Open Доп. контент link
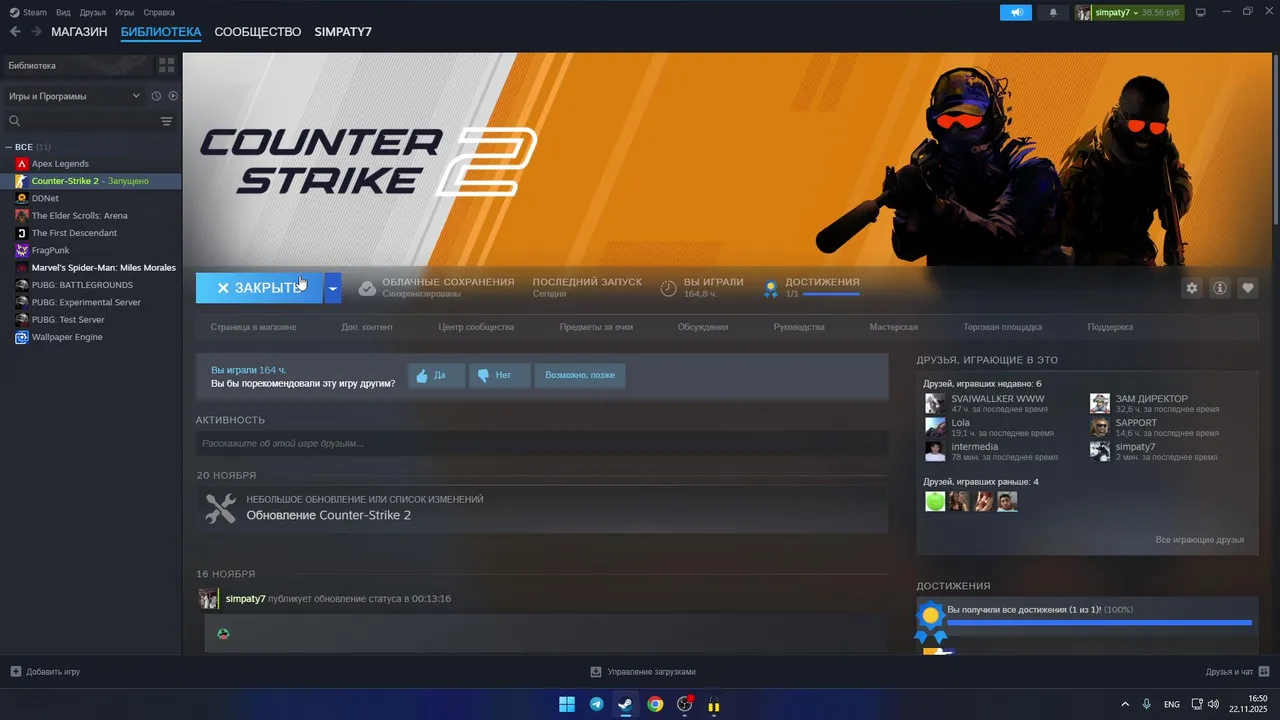The height and width of the screenshot is (720, 1280). point(367,327)
